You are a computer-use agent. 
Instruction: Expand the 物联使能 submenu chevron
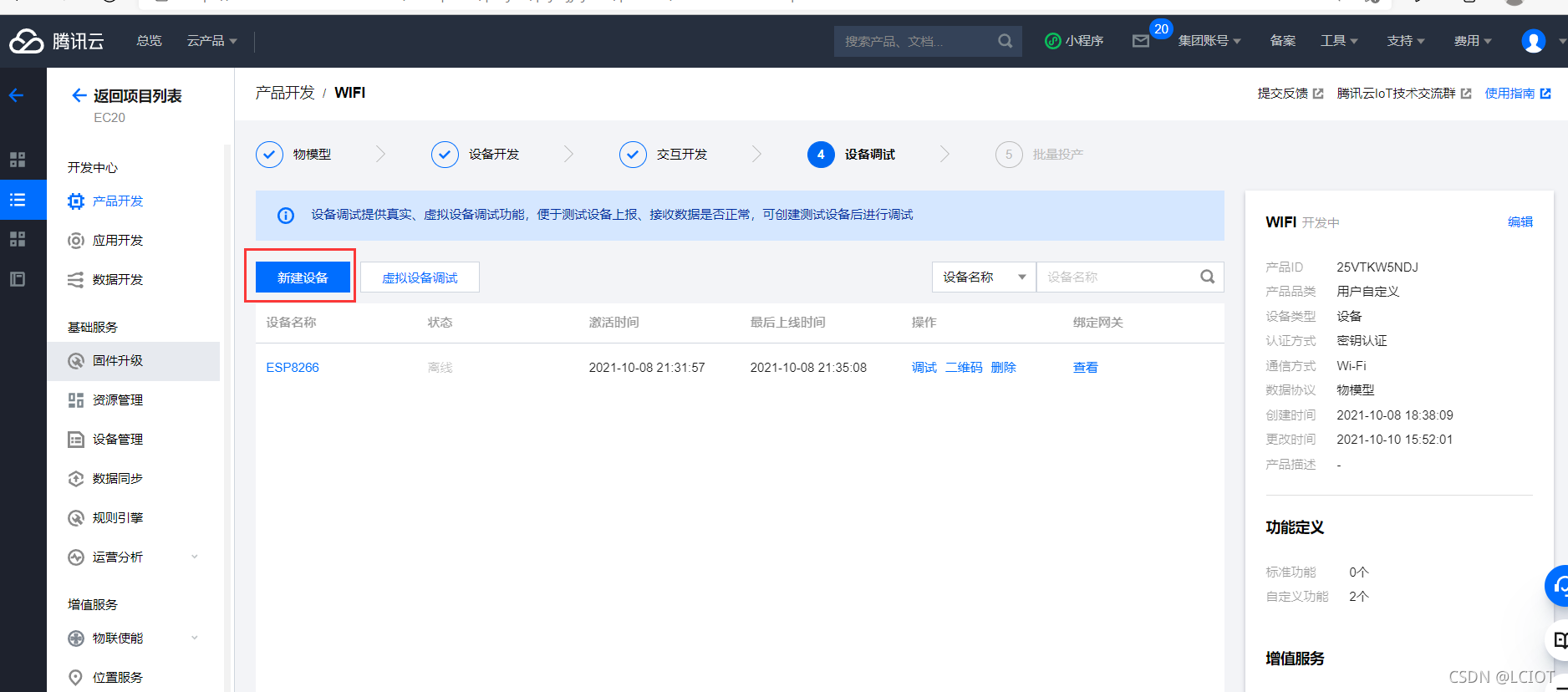coord(195,638)
